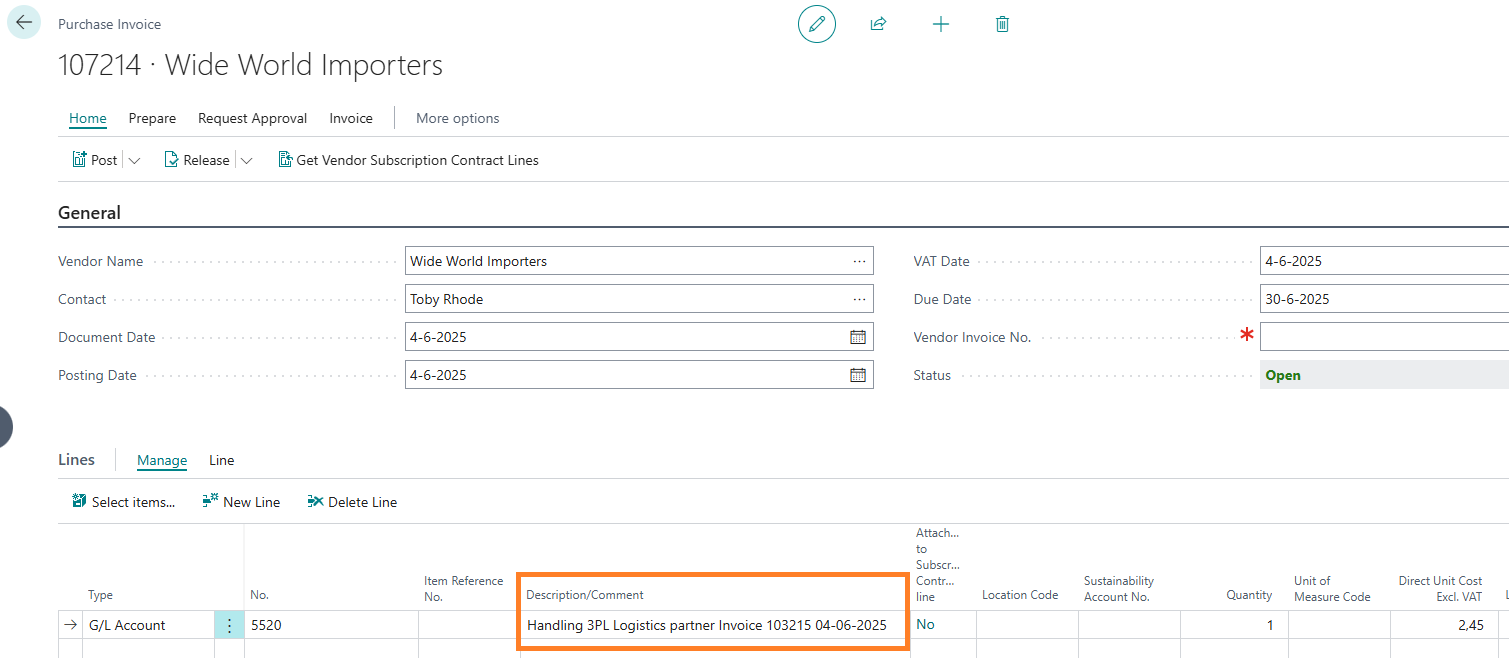
Task: Click the Item Reference No. column header
Action: (x=464, y=588)
